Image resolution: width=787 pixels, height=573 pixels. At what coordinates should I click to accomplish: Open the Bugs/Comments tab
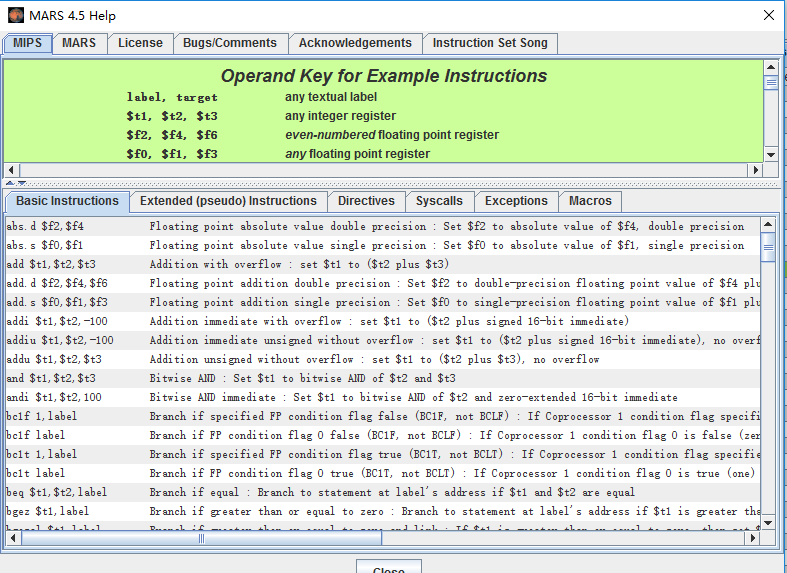click(230, 43)
